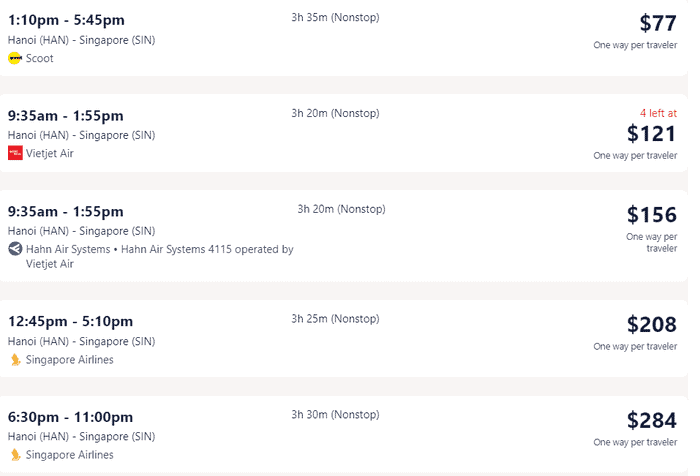Image resolution: width=700 pixels, height=476 pixels.
Task: Open the 12:45pm - 5:10pm flight card
Action: pyautogui.click(x=344, y=338)
